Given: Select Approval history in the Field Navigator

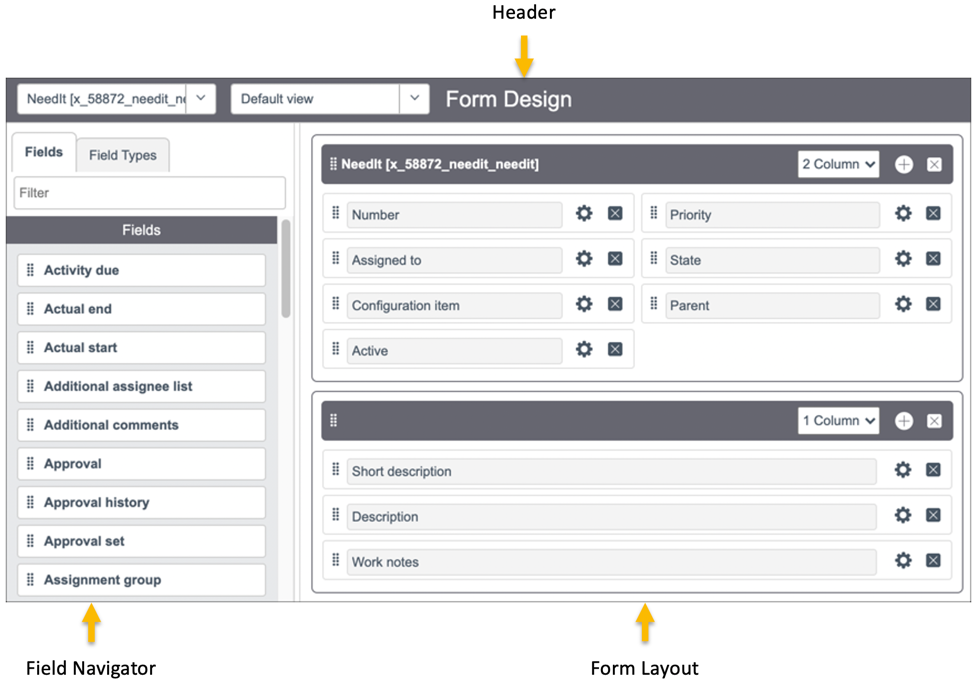Looking at the screenshot, I should pos(140,502).
